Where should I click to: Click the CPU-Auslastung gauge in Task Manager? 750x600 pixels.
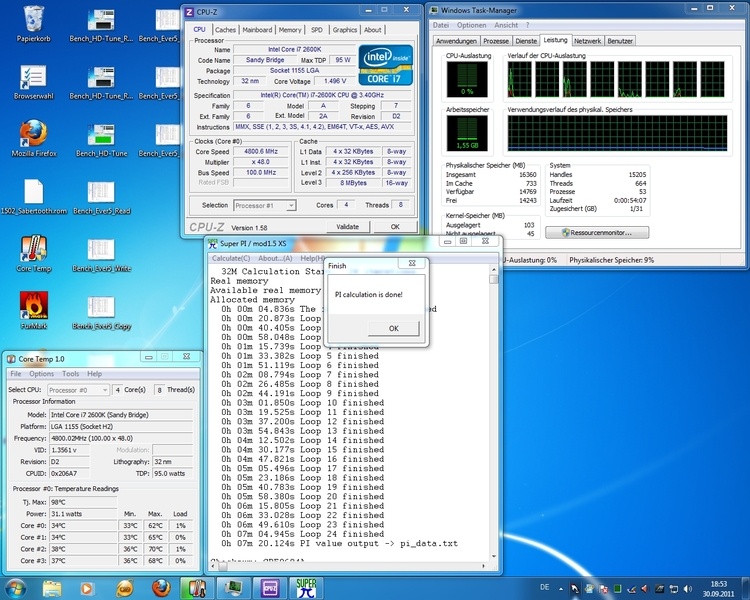467,79
